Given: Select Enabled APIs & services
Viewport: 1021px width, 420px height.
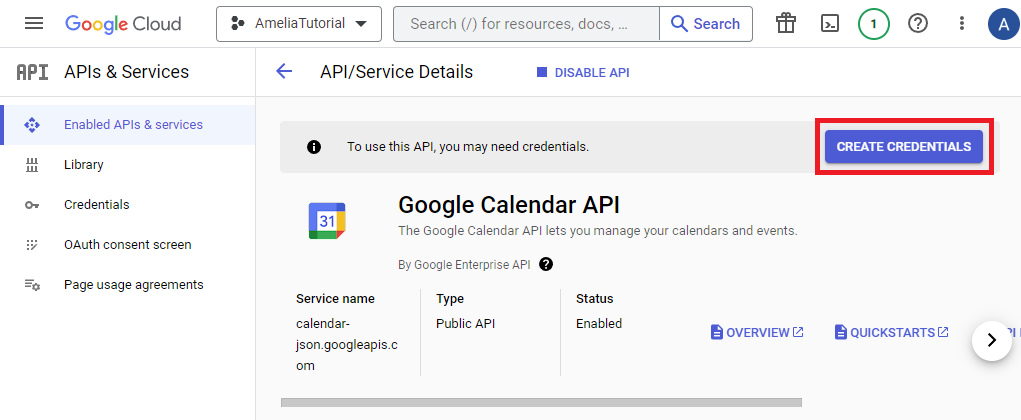Looking at the screenshot, I should pyautogui.click(x=133, y=125).
